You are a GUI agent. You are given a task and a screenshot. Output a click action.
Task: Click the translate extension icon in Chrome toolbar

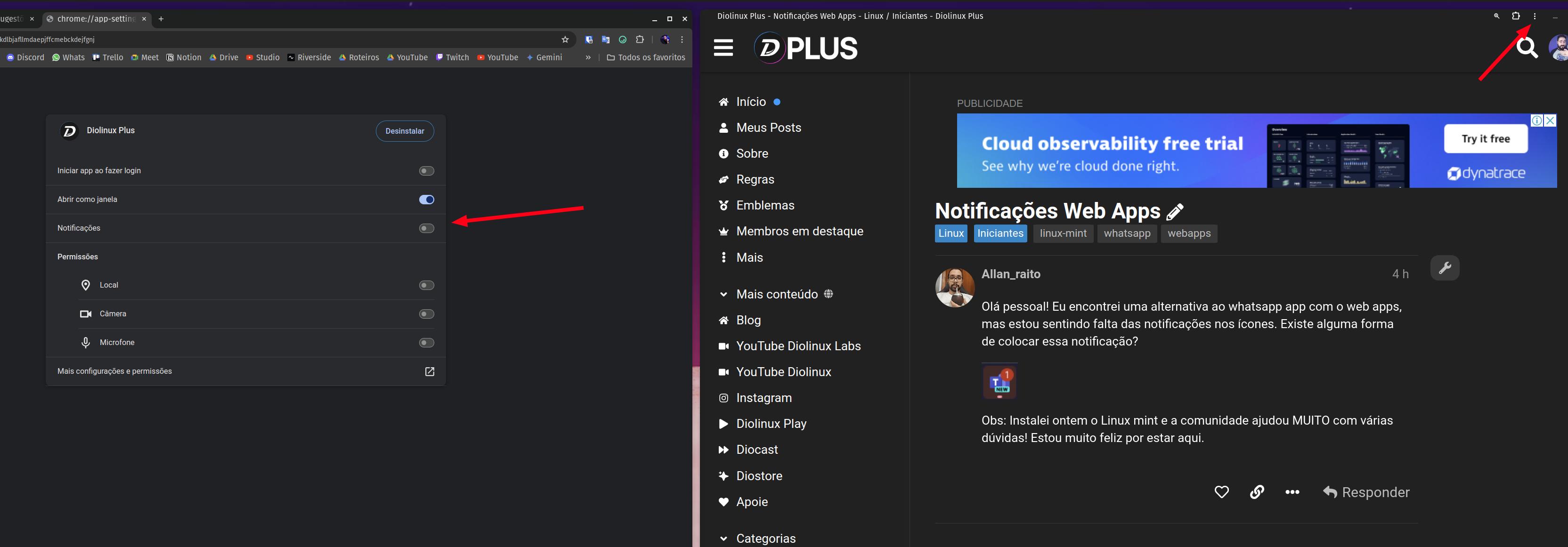point(606,40)
